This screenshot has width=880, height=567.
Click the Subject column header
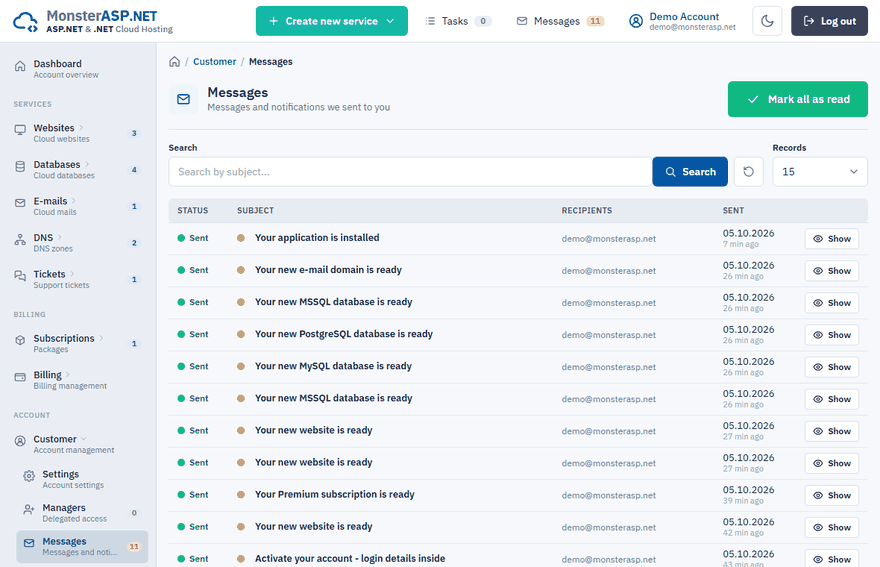255,211
